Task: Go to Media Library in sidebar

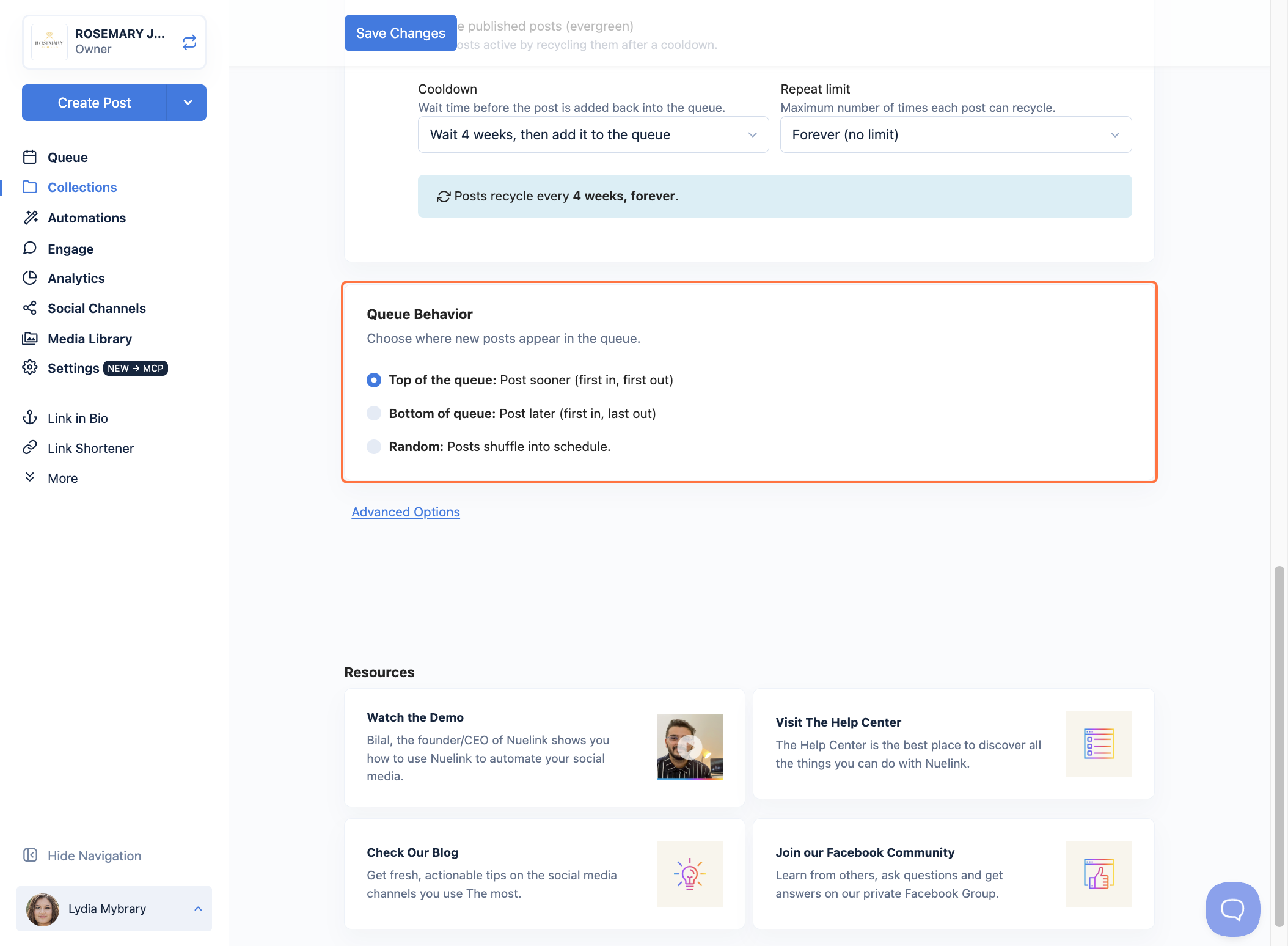Action: [x=89, y=339]
